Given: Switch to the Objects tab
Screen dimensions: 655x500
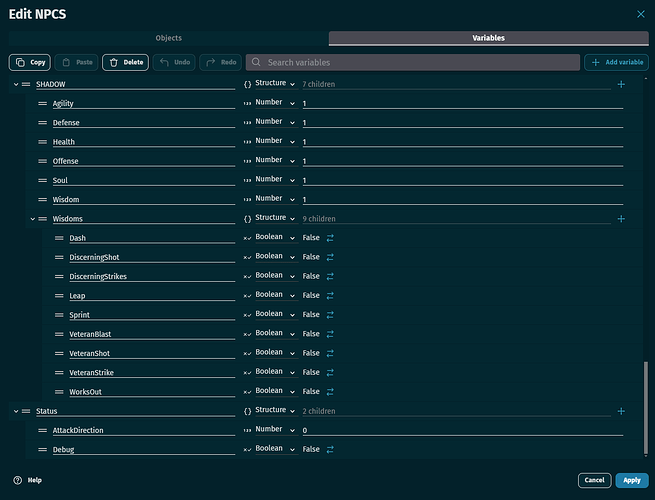Looking at the screenshot, I should coord(168,38).
